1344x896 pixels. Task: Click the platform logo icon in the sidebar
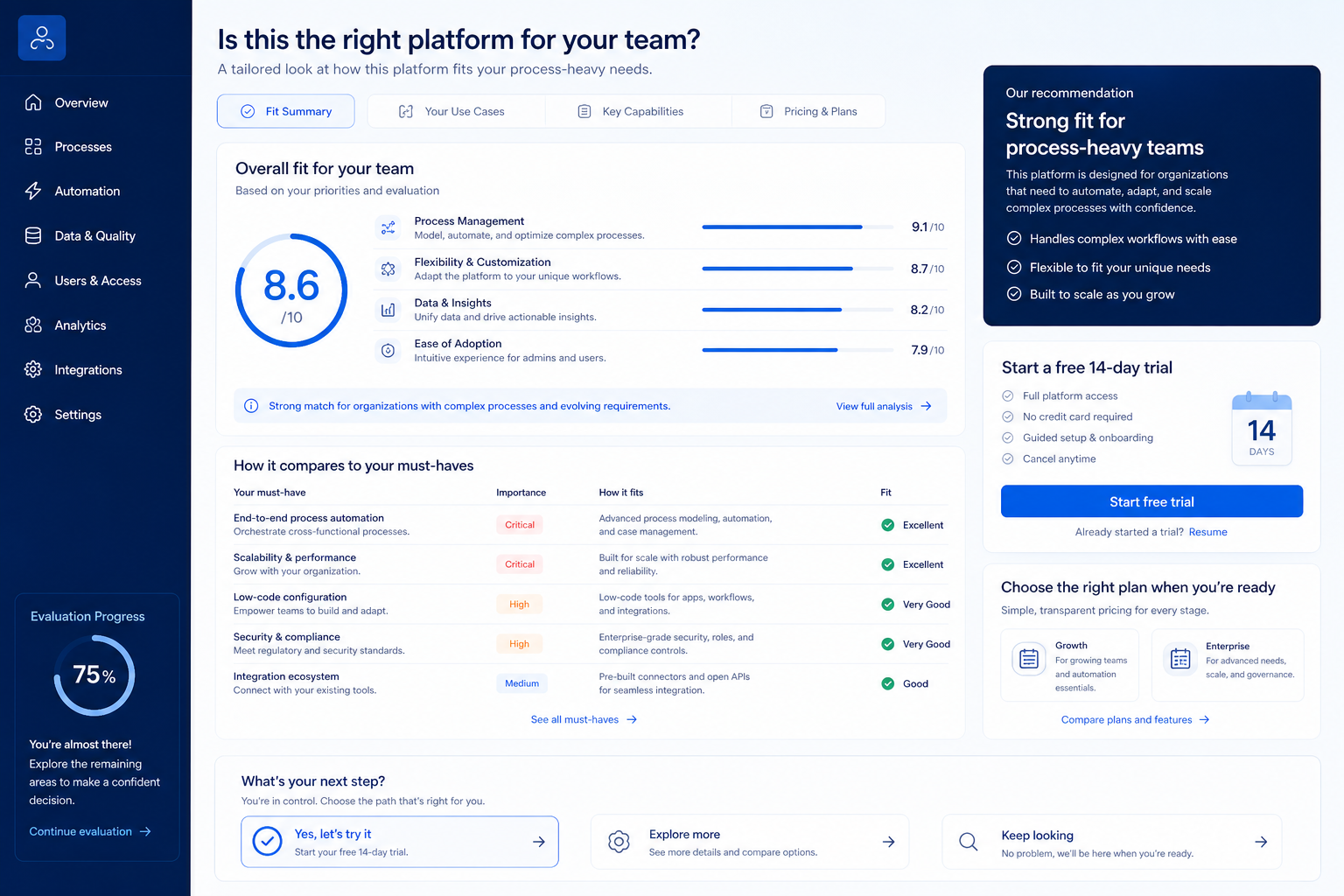pyautogui.click(x=42, y=38)
